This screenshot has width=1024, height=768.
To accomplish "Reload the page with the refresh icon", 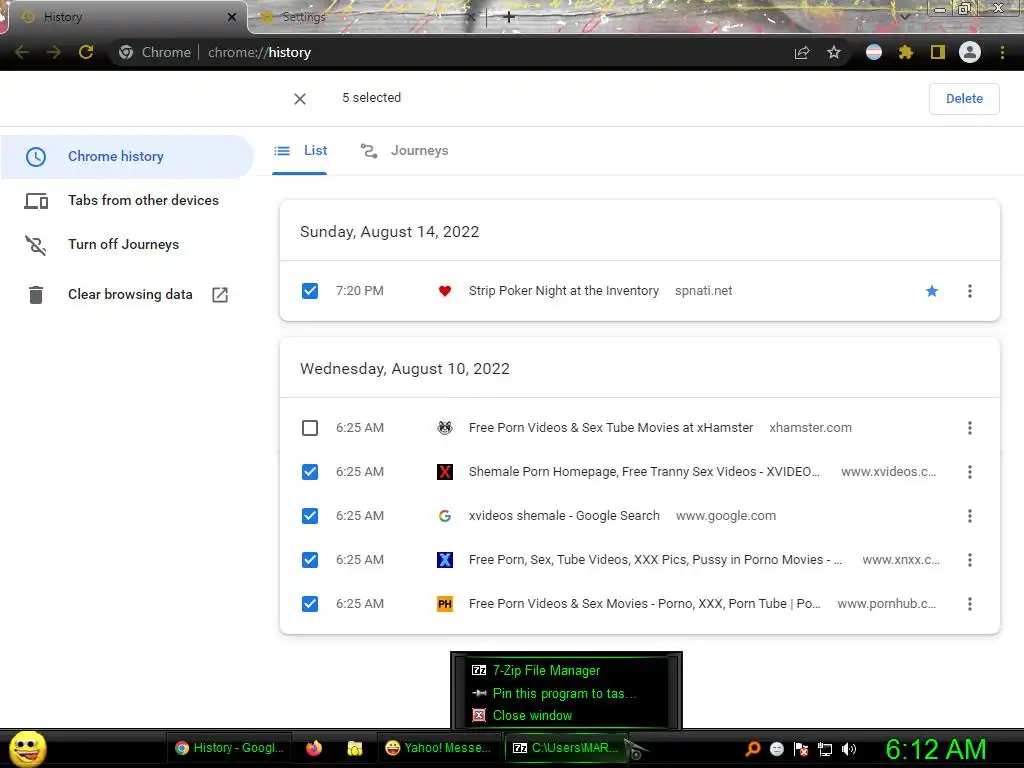I will coord(86,52).
